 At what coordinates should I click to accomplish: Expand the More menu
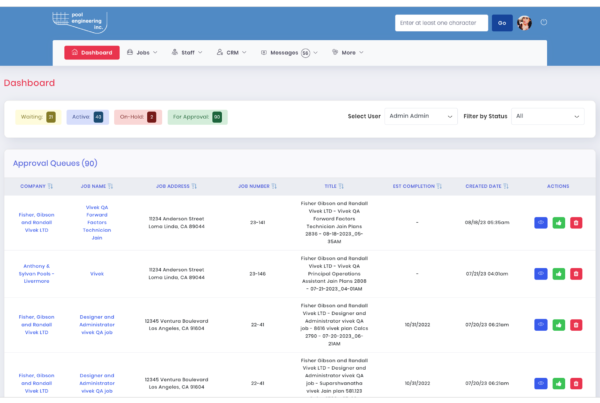point(348,52)
